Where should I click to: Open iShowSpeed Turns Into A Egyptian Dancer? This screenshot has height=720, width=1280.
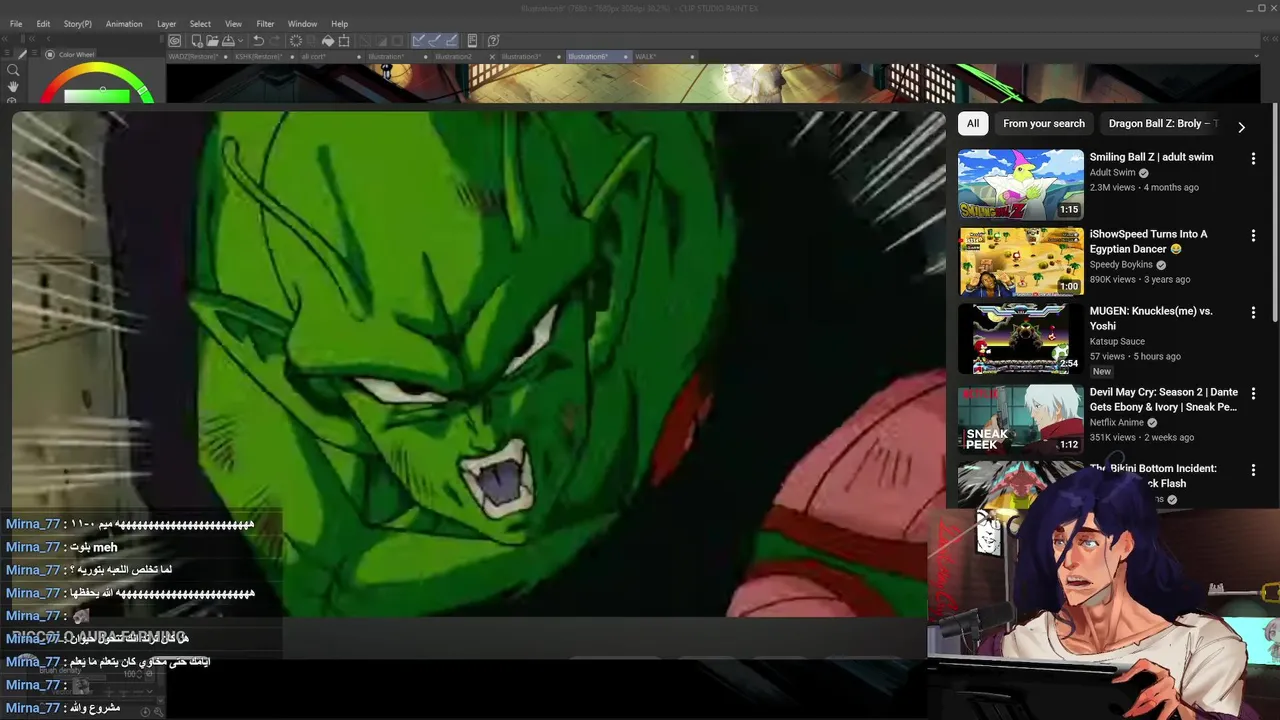coord(1148,241)
